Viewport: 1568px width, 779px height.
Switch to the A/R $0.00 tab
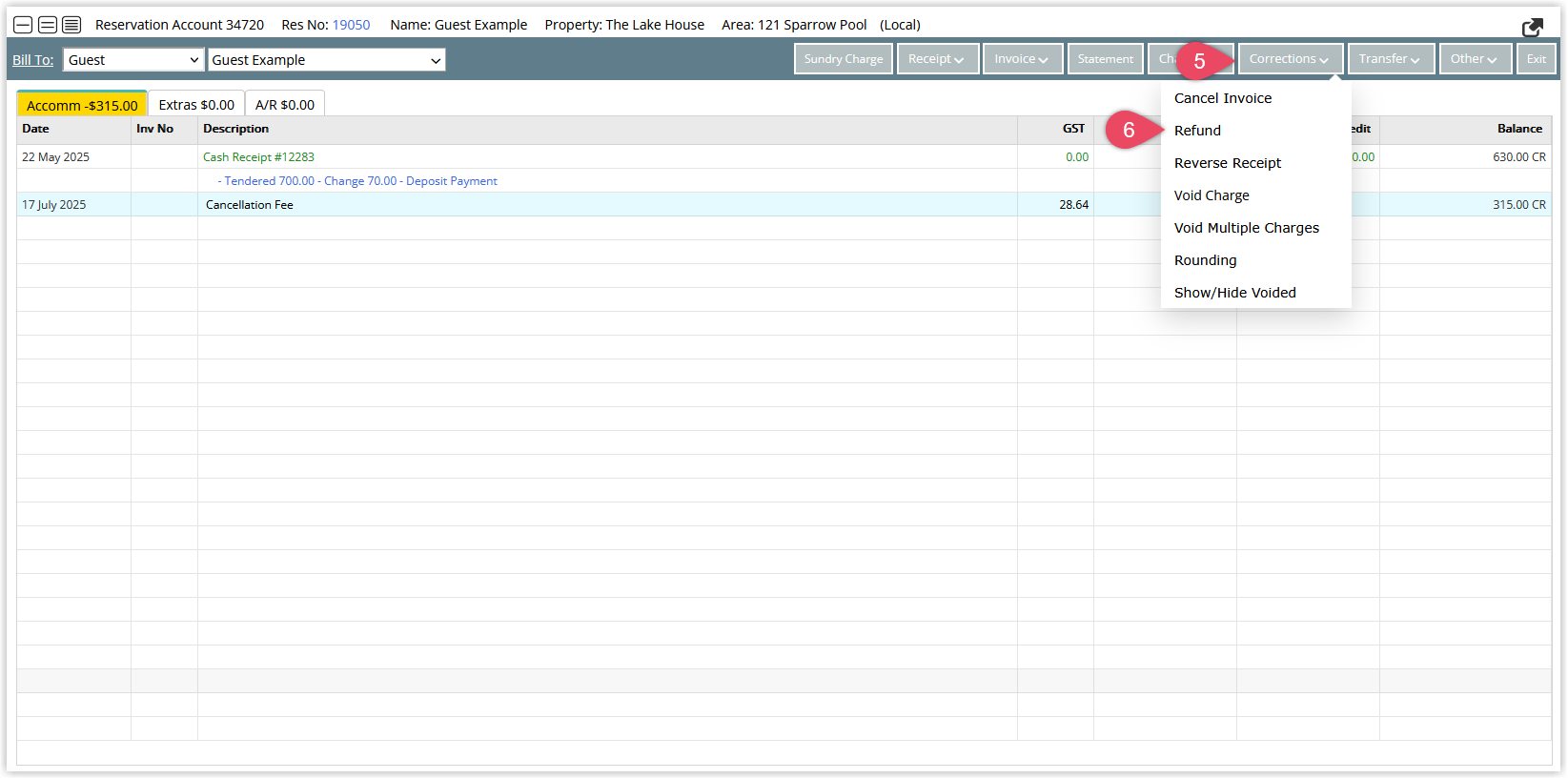point(285,105)
